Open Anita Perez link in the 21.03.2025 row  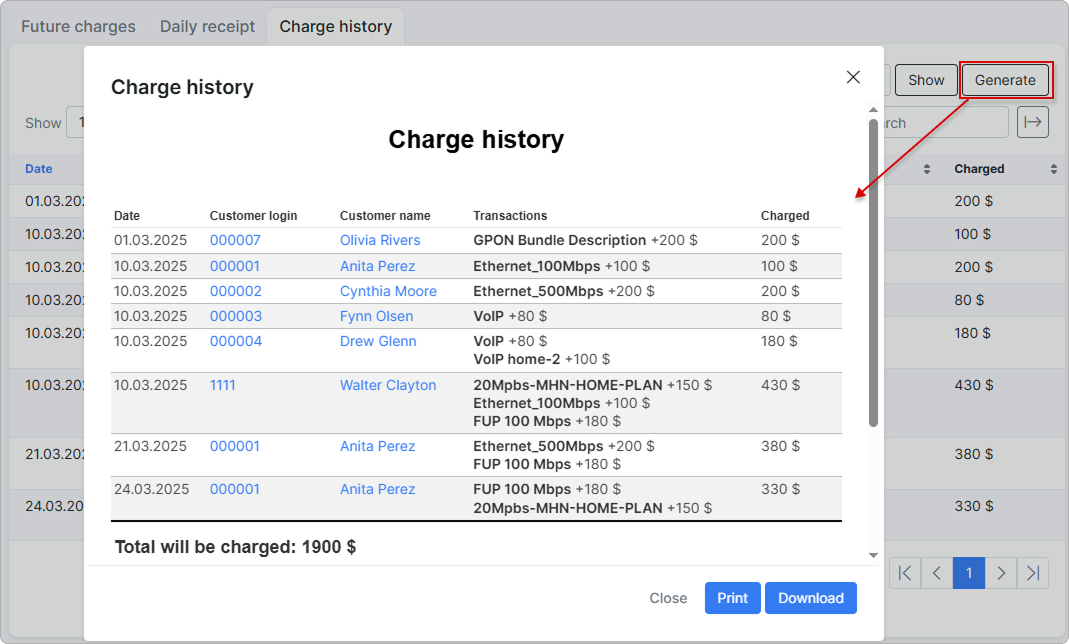[378, 446]
